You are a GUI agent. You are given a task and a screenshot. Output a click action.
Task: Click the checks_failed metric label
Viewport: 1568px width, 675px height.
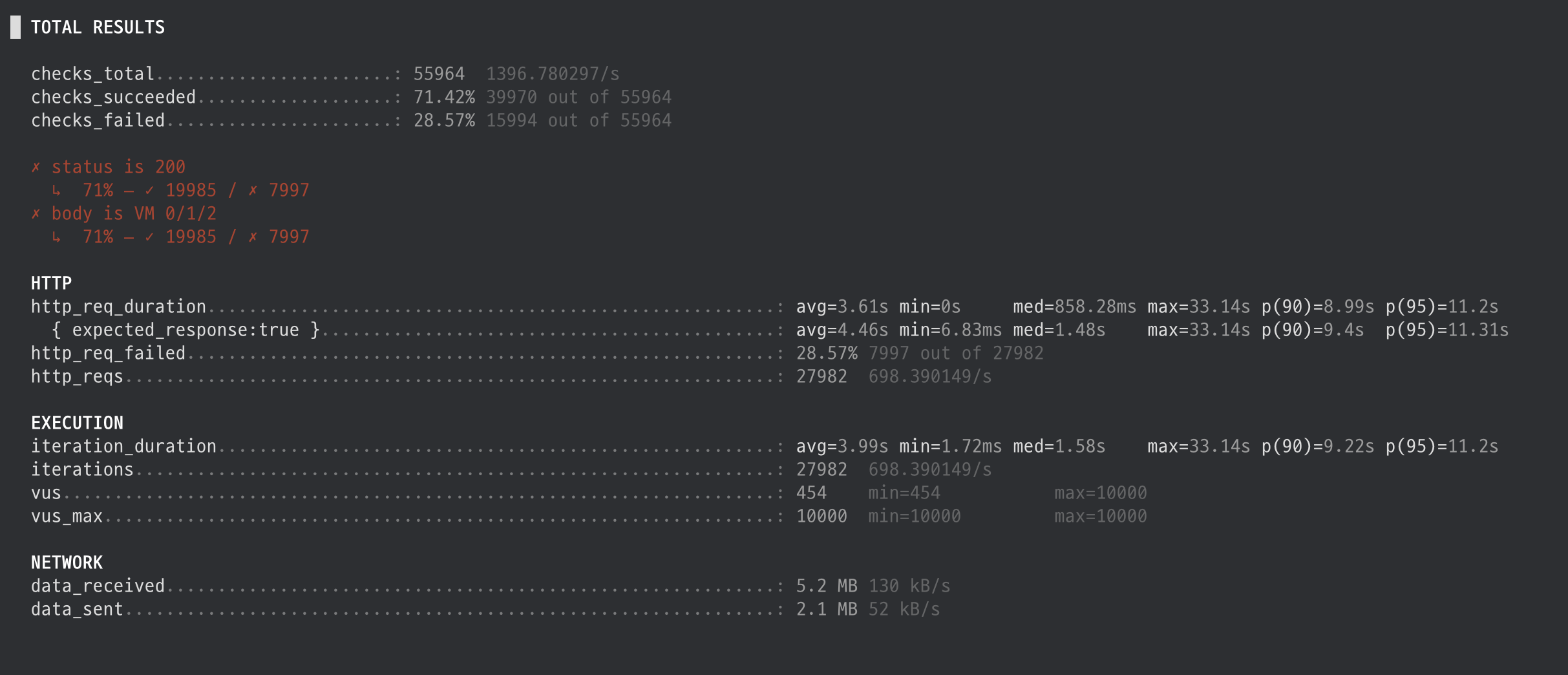point(98,121)
